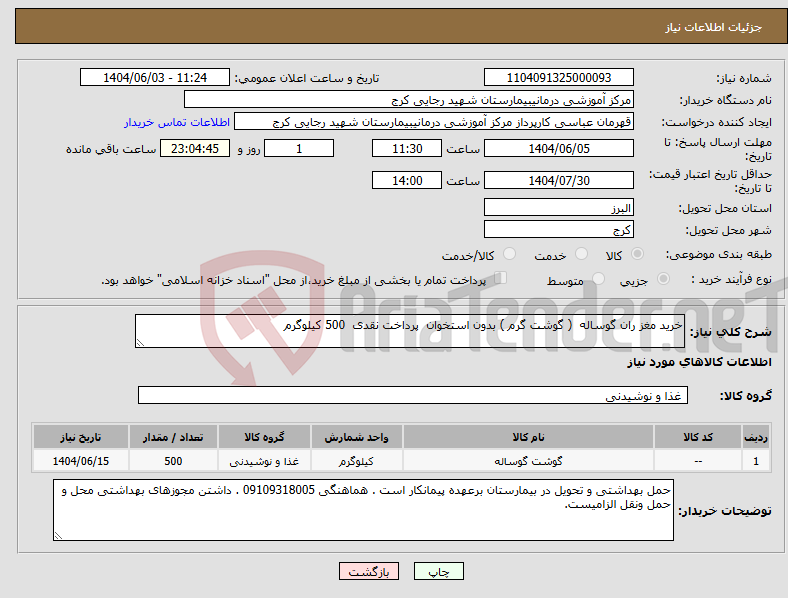
Task: Click the توضیحات خریدار notes textarea
Action: pos(363,510)
